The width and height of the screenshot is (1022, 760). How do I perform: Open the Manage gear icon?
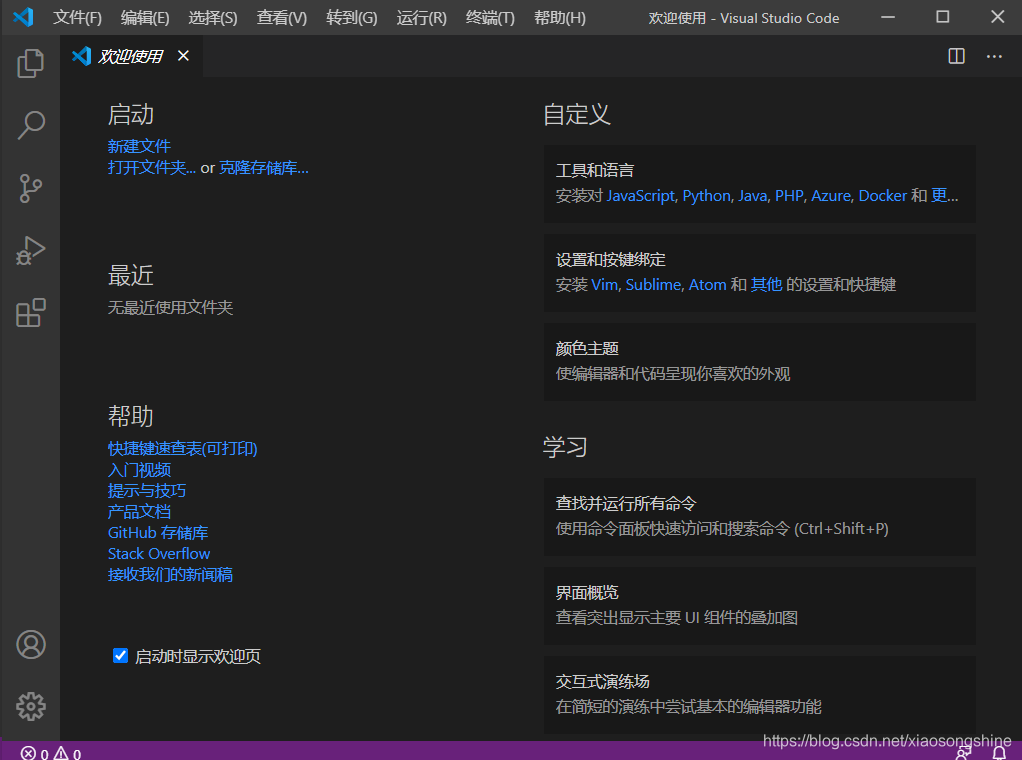tap(30, 707)
